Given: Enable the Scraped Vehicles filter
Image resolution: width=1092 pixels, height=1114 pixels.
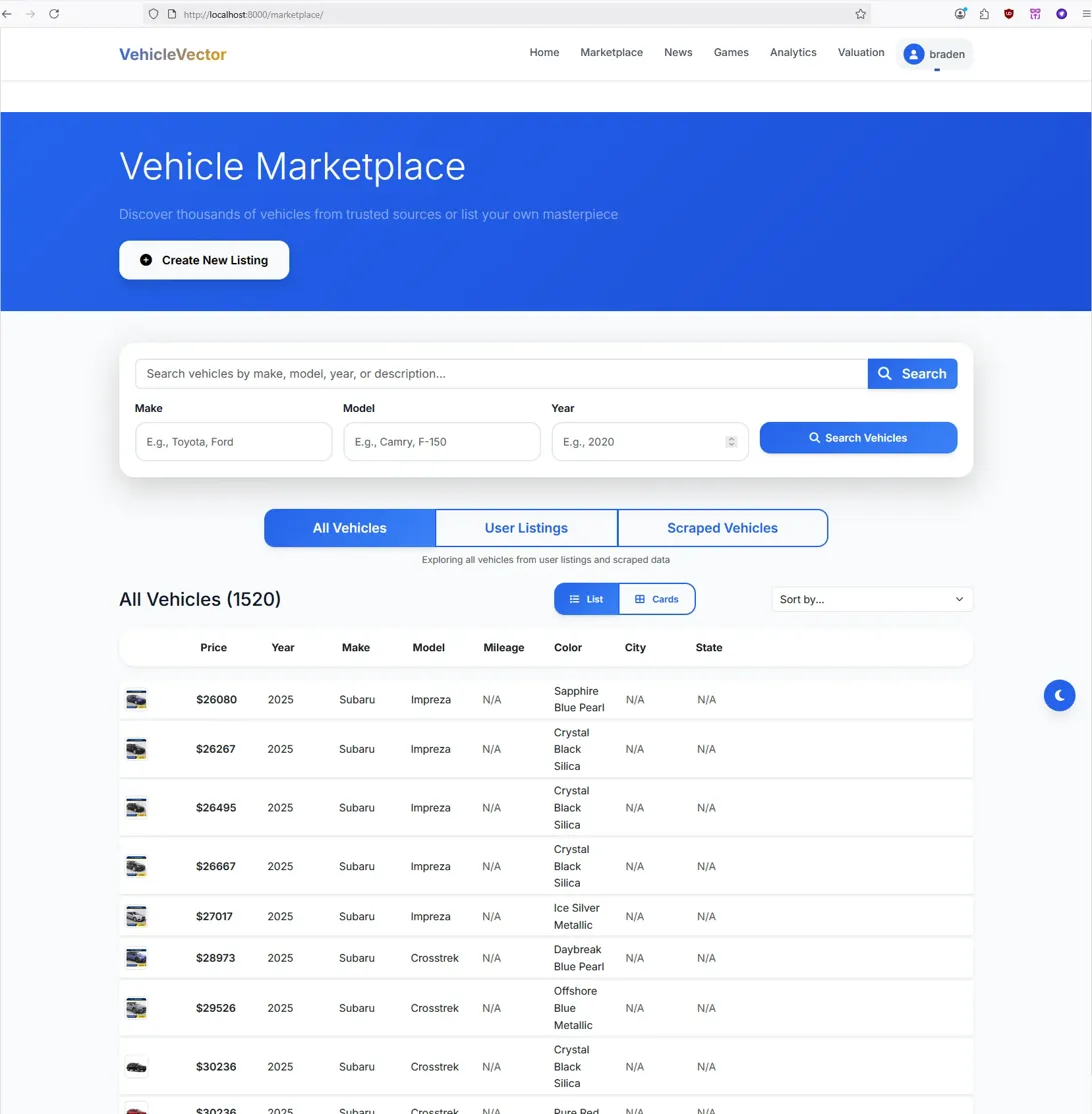Looking at the screenshot, I should tap(722, 527).
